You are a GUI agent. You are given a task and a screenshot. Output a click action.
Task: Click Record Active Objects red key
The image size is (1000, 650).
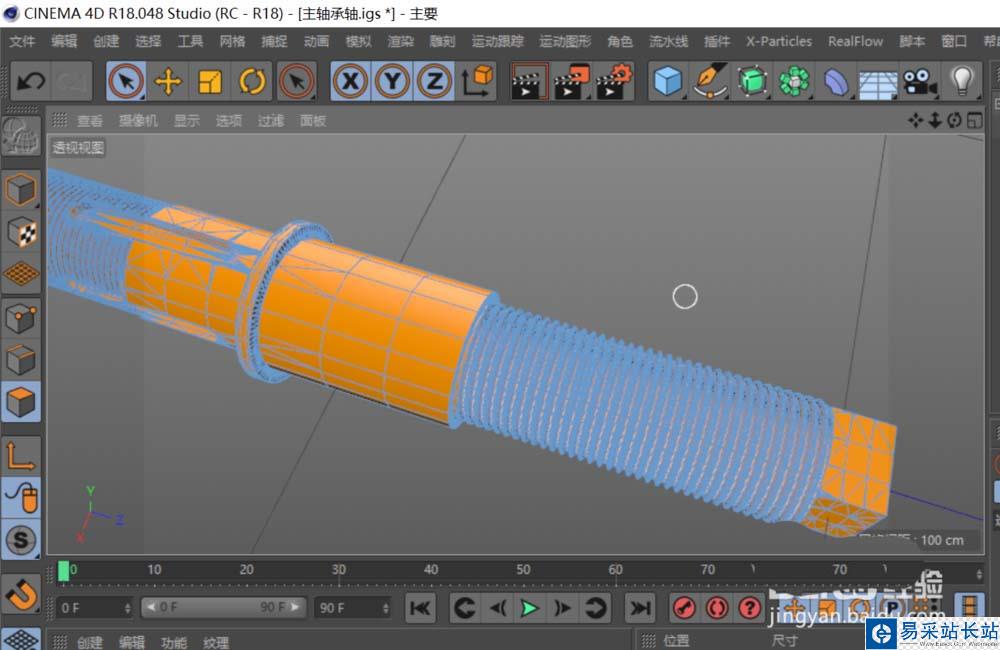click(x=684, y=608)
